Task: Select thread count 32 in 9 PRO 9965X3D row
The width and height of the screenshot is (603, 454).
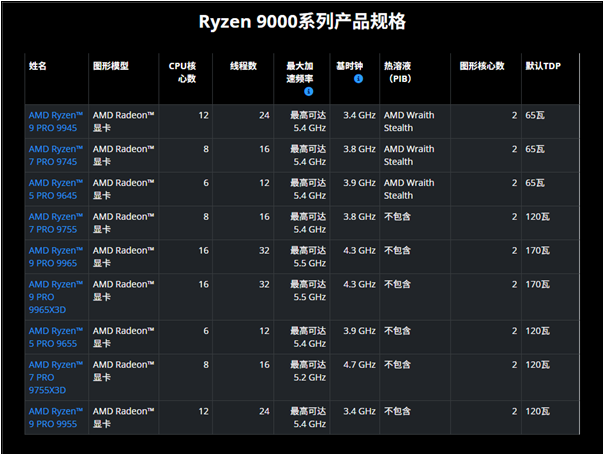Action: [x=264, y=284]
